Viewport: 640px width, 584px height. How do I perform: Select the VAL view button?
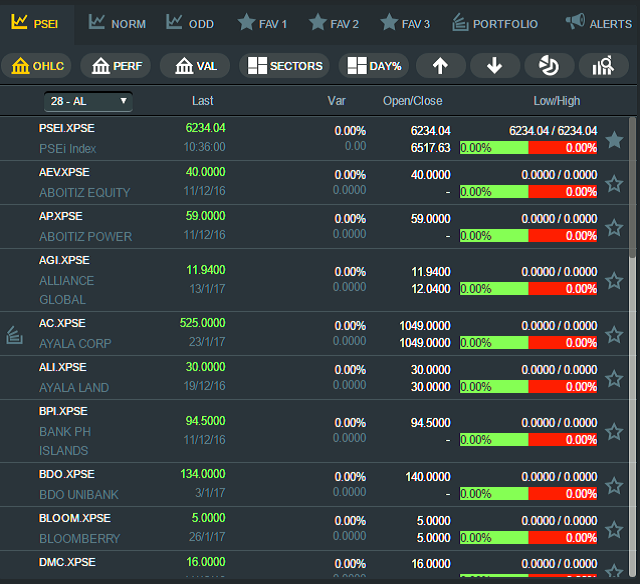coord(195,66)
